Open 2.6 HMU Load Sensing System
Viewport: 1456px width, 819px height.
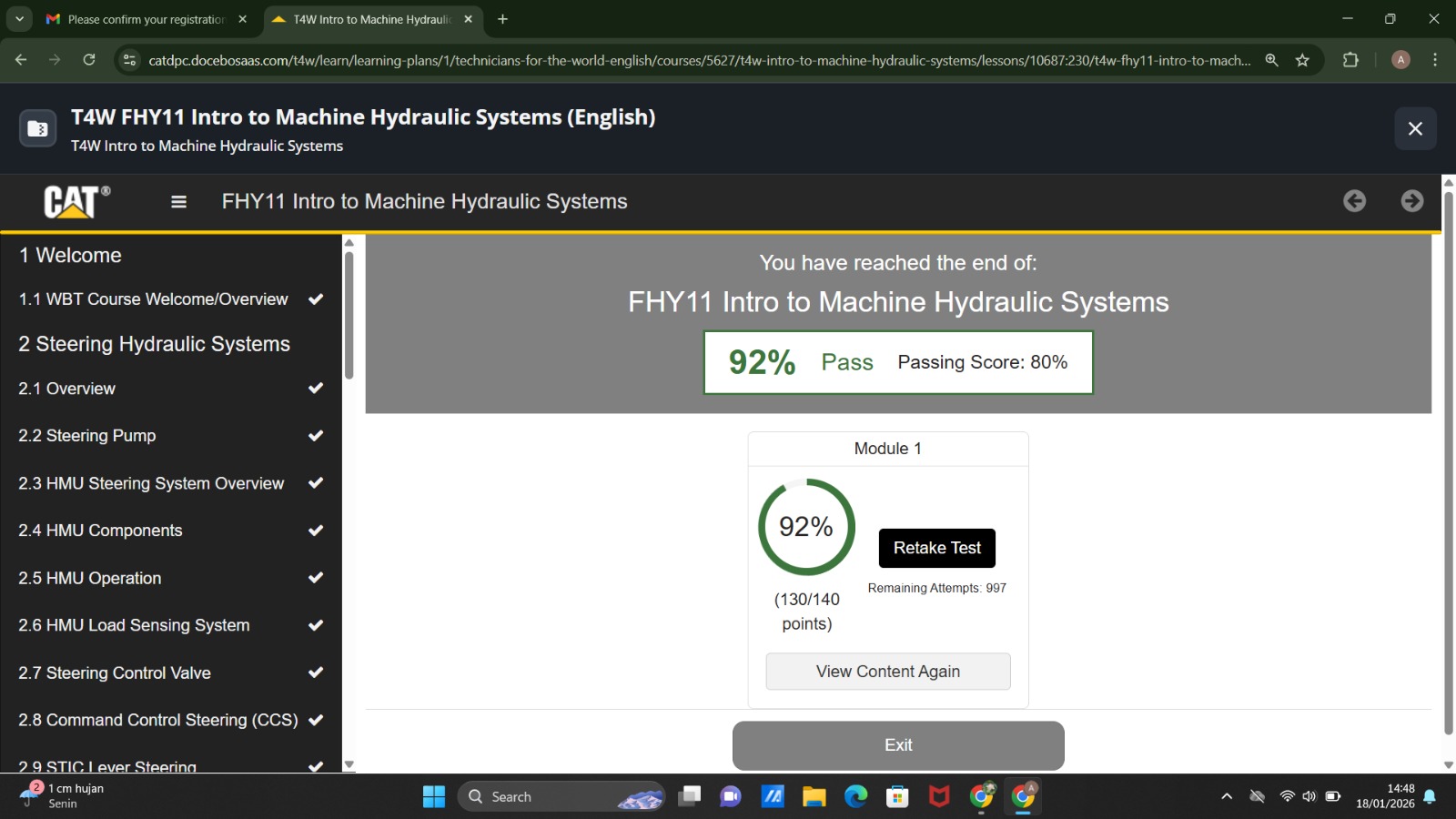170,625
